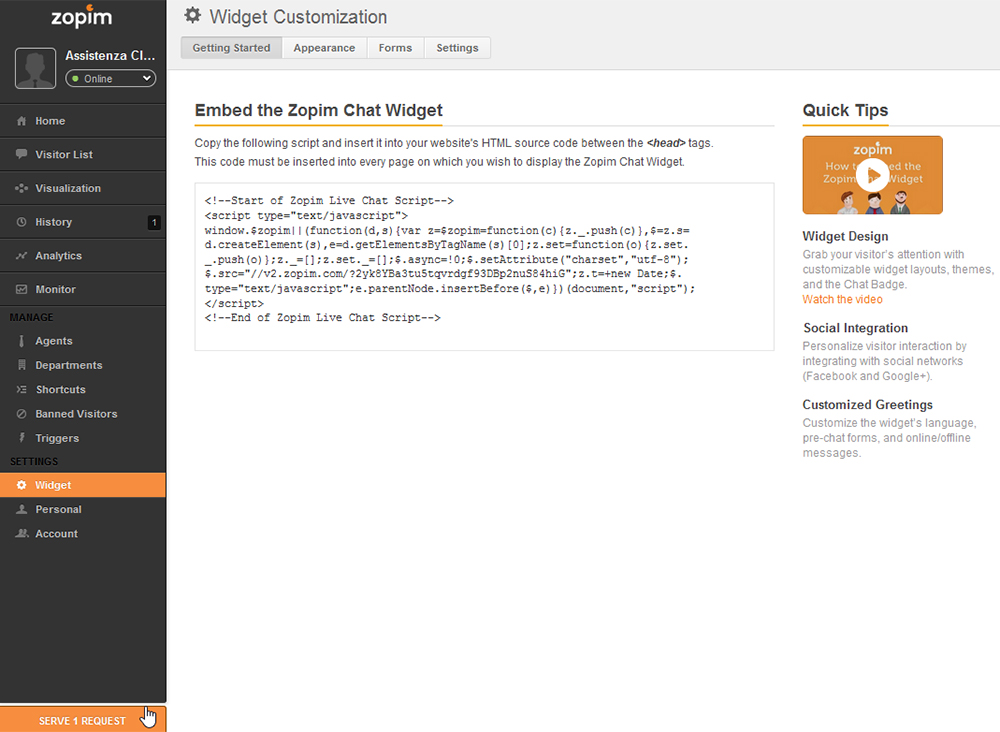Click the Home house icon in sidebar
The image size is (1000, 732).
[22, 121]
